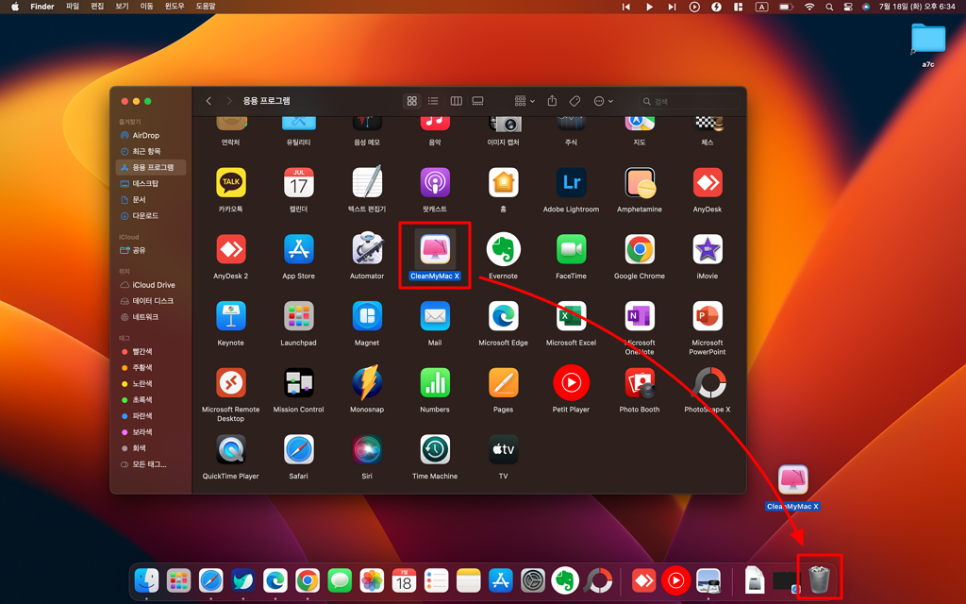Select Microsoft Edge in the Finder window

[x=503, y=316]
